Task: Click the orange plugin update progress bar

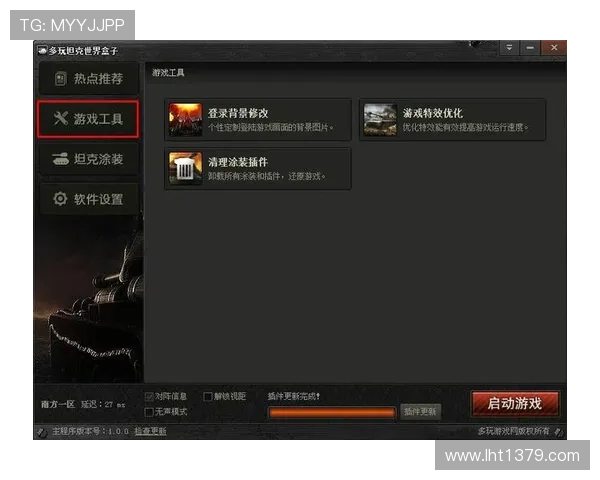Action: click(x=332, y=412)
